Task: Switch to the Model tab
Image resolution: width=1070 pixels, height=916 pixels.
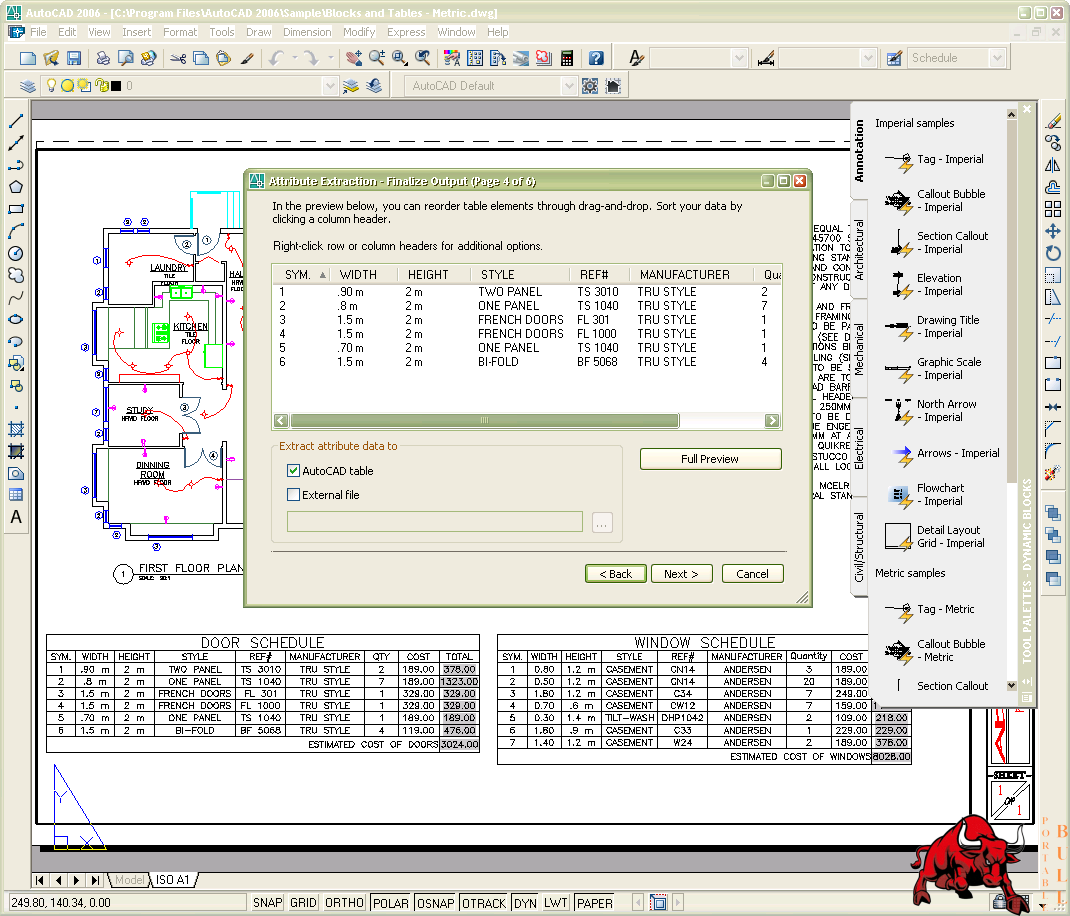Action: click(x=130, y=880)
